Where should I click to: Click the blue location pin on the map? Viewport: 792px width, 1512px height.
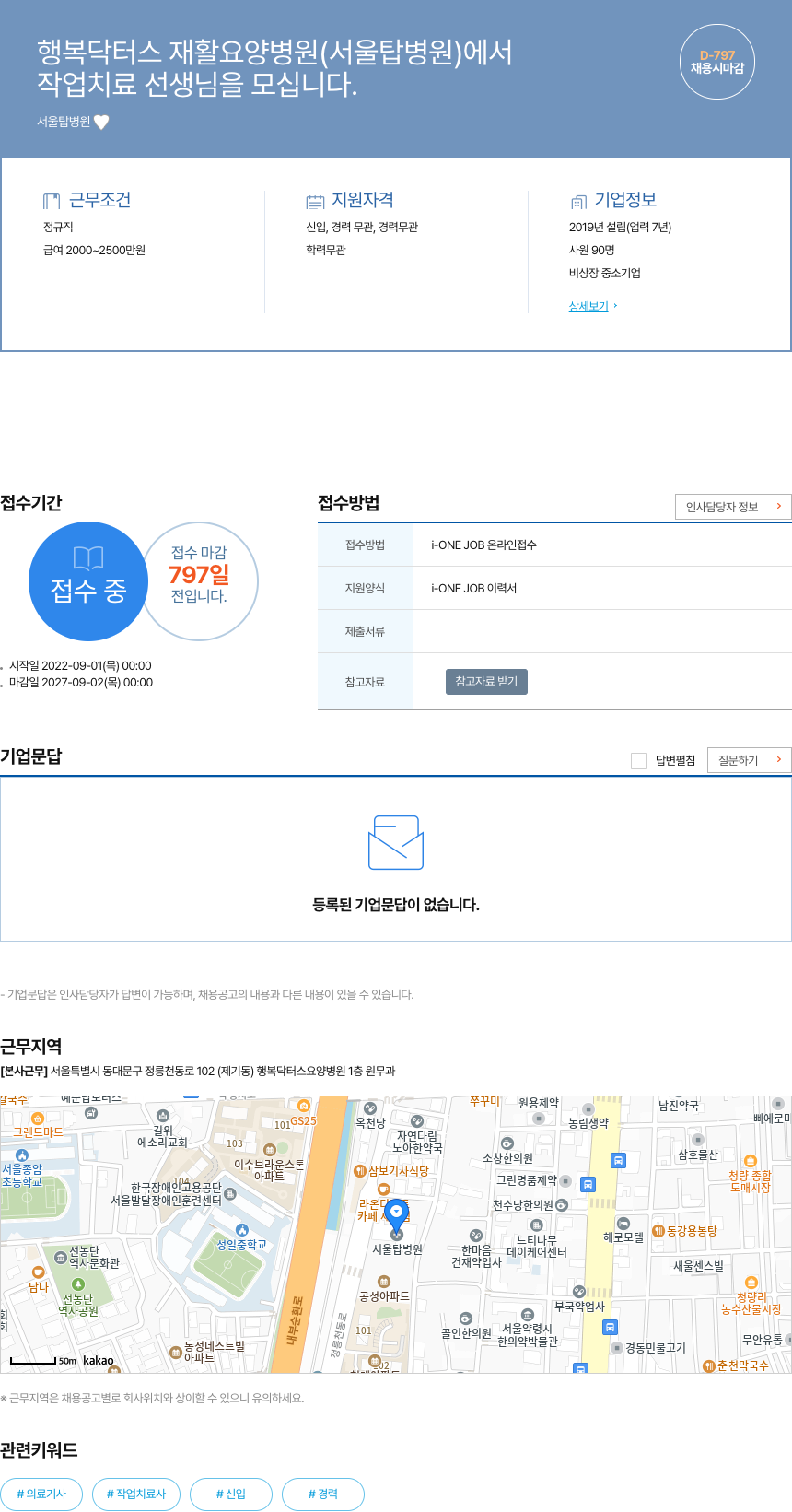point(396,1214)
